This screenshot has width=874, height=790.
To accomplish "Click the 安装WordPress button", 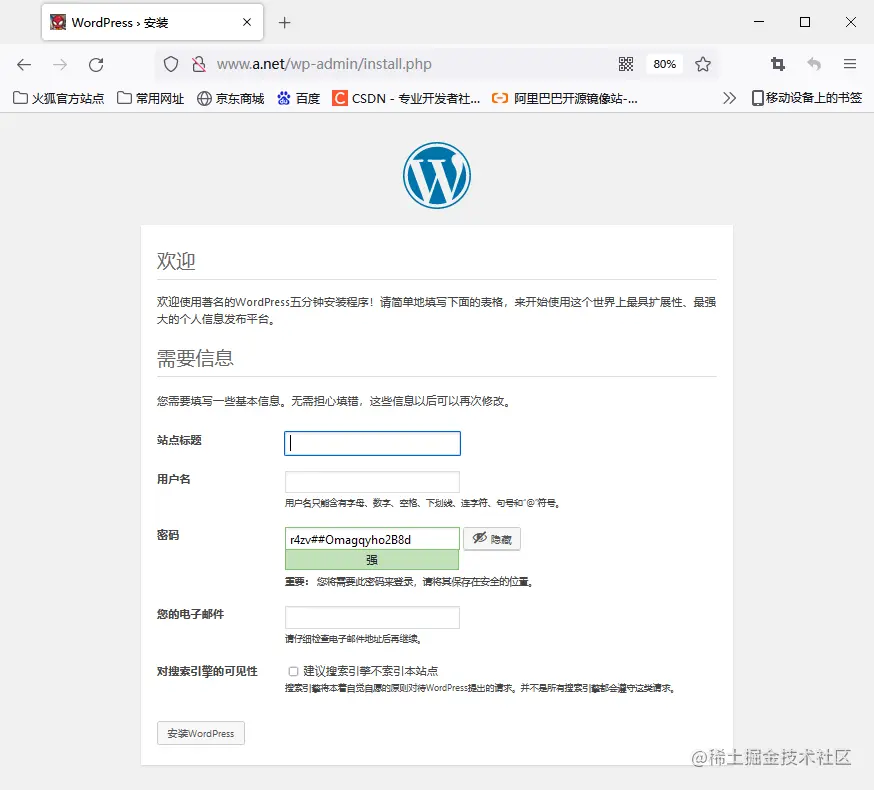I will point(200,732).
